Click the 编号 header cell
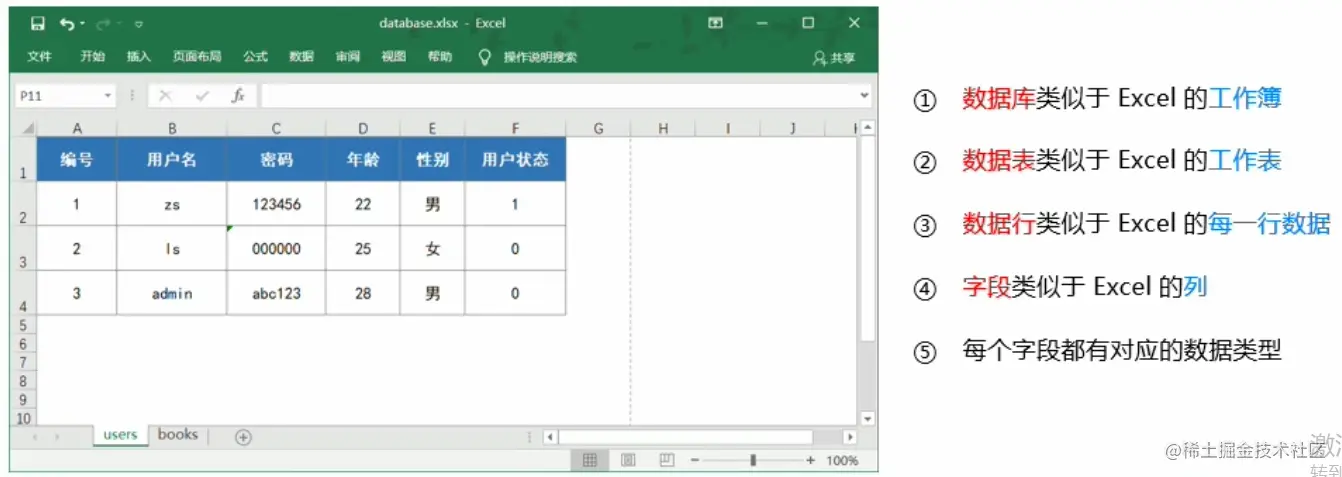The width and height of the screenshot is (1342, 477). 76,159
